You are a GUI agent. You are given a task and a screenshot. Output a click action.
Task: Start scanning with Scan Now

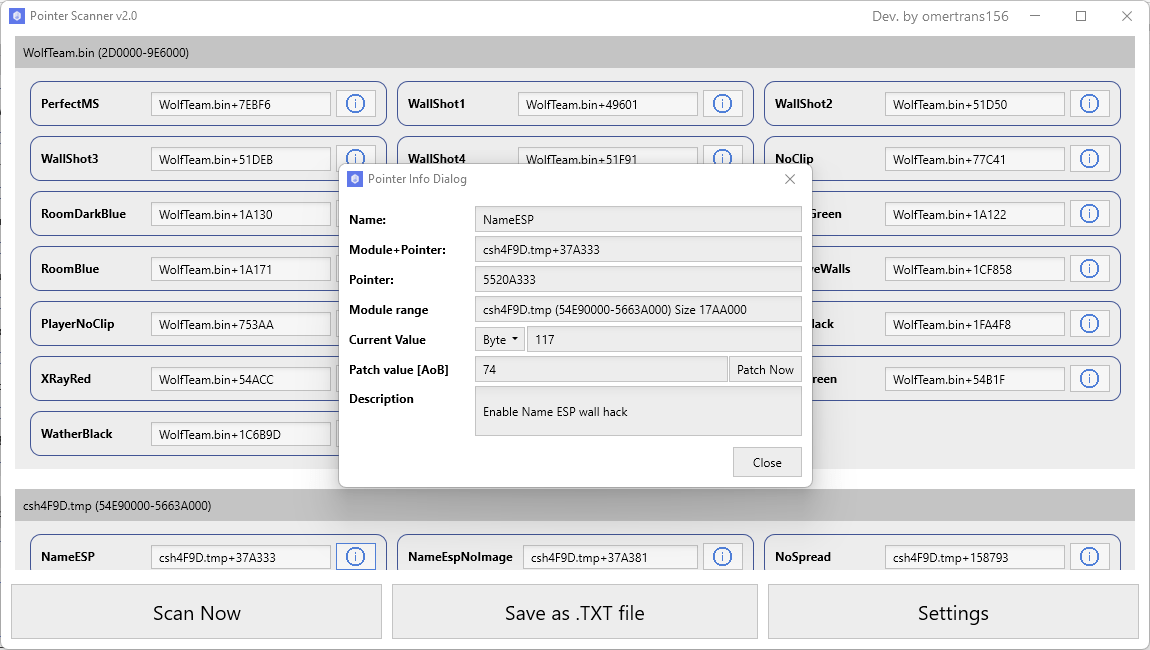[x=197, y=612]
